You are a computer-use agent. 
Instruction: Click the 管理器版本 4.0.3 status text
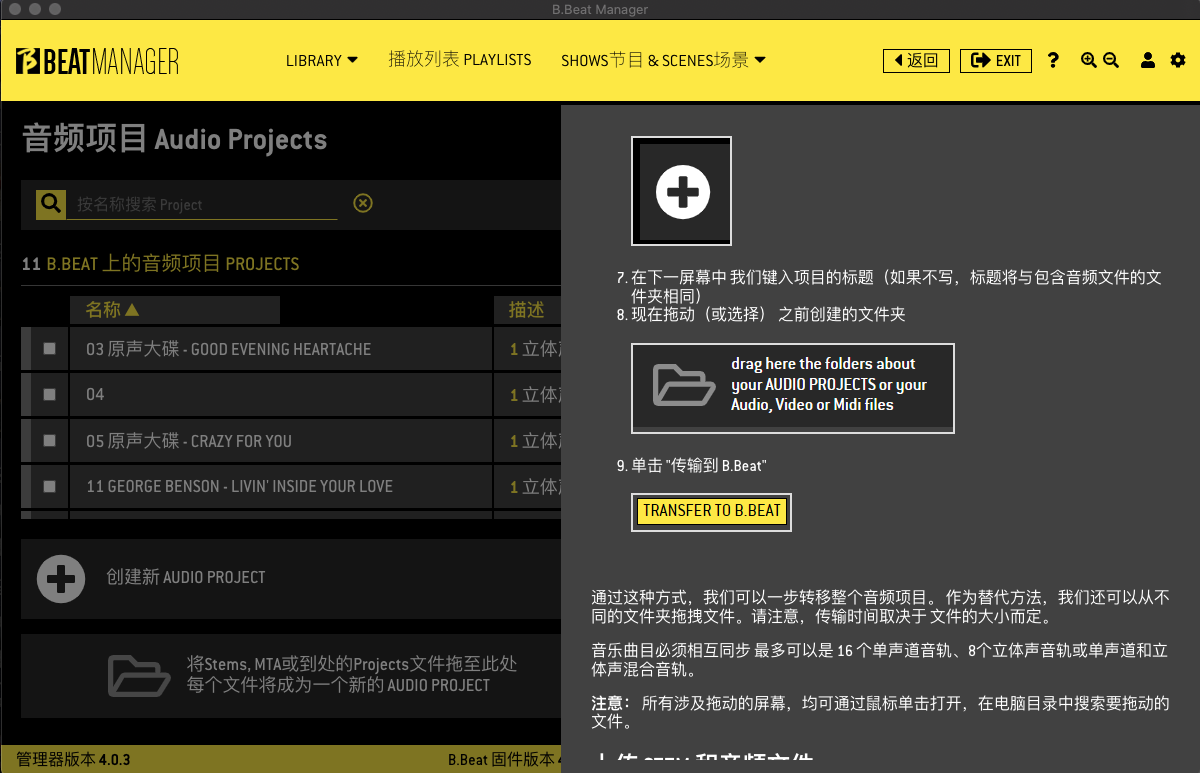click(x=73, y=760)
